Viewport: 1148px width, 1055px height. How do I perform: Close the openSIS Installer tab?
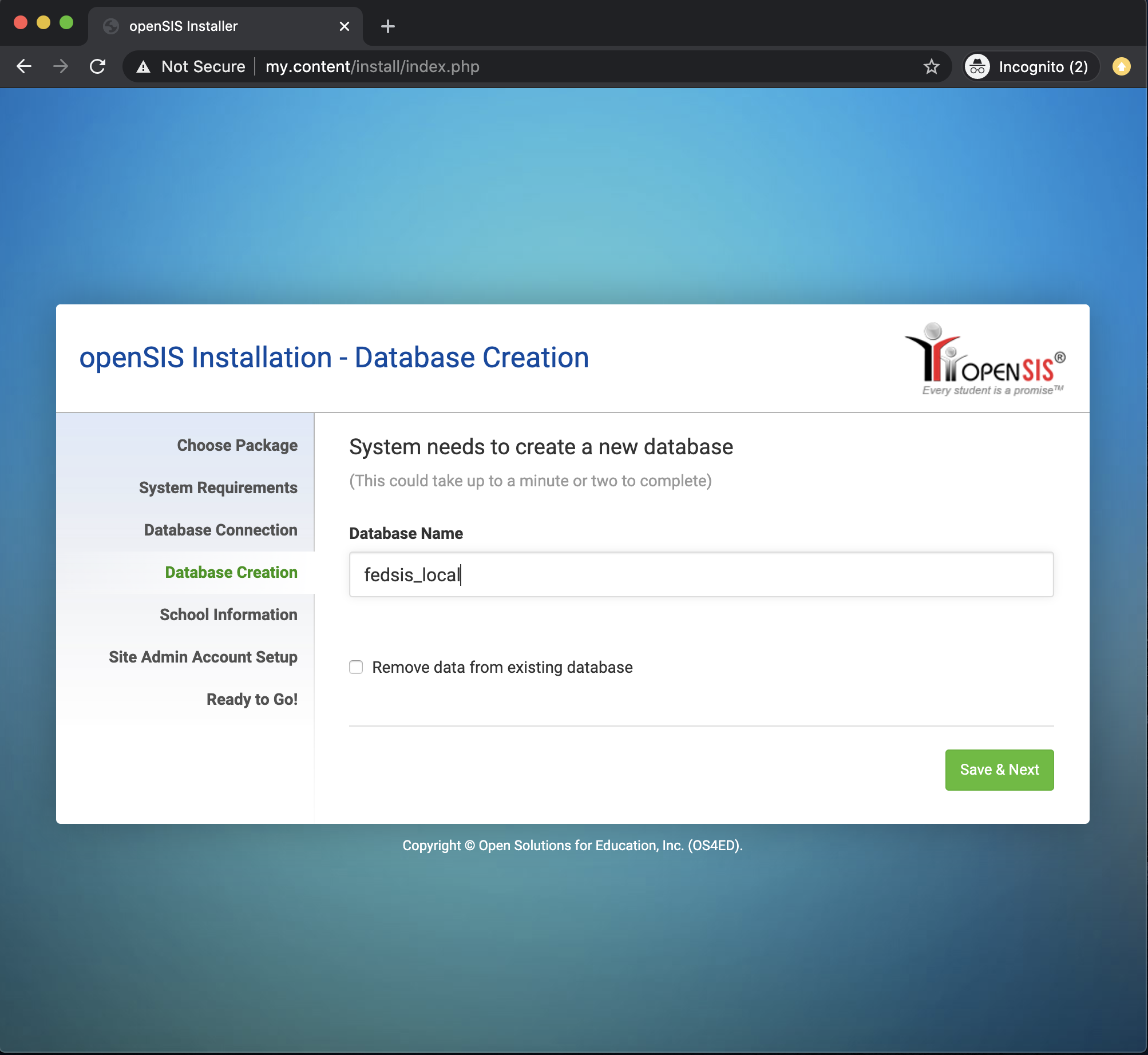coord(344,26)
